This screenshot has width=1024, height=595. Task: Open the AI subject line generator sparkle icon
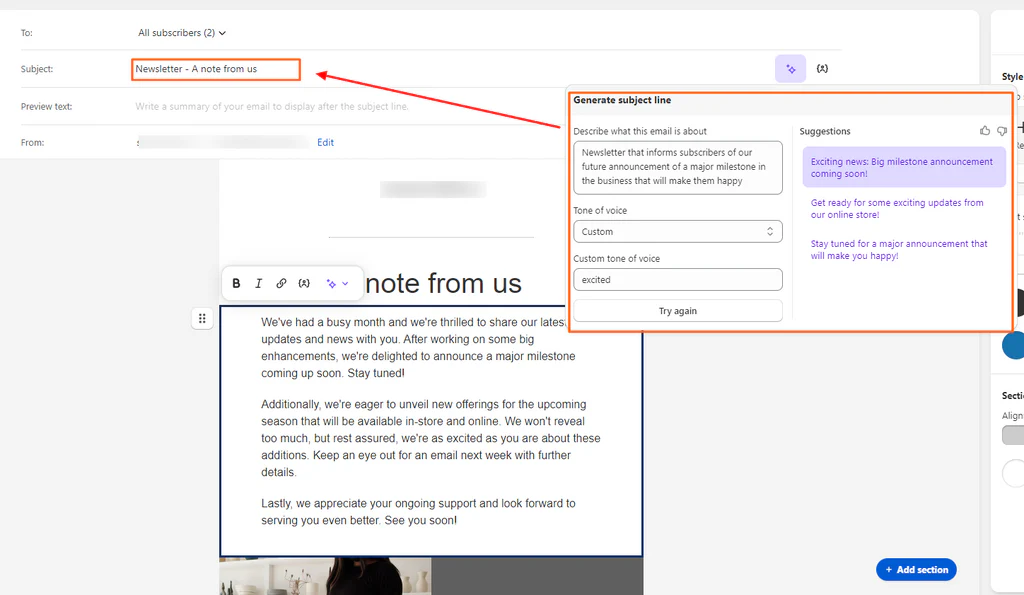pos(790,68)
